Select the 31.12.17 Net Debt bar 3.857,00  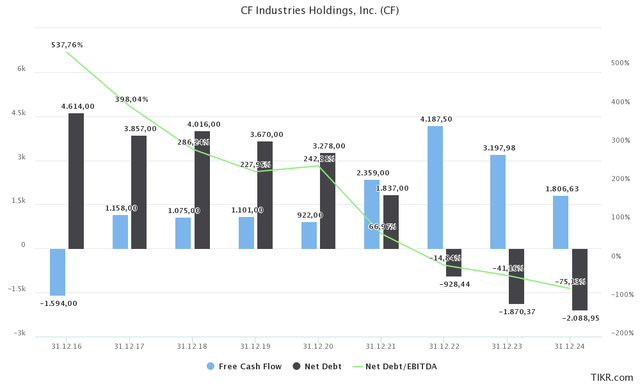tap(139, 192)
